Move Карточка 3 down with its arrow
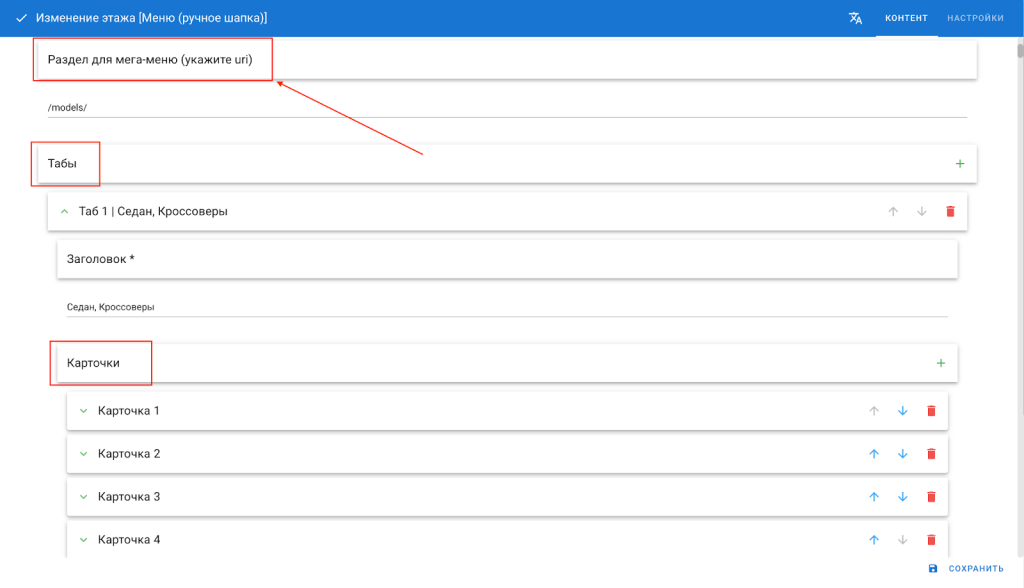 (x=902, y=497)
